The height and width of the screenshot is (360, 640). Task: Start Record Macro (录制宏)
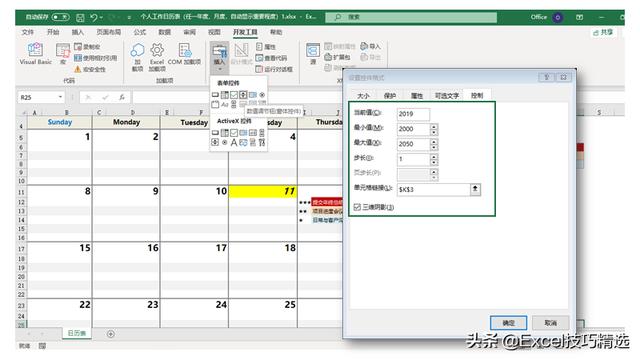pyautogui.click(x=88, y=47)
